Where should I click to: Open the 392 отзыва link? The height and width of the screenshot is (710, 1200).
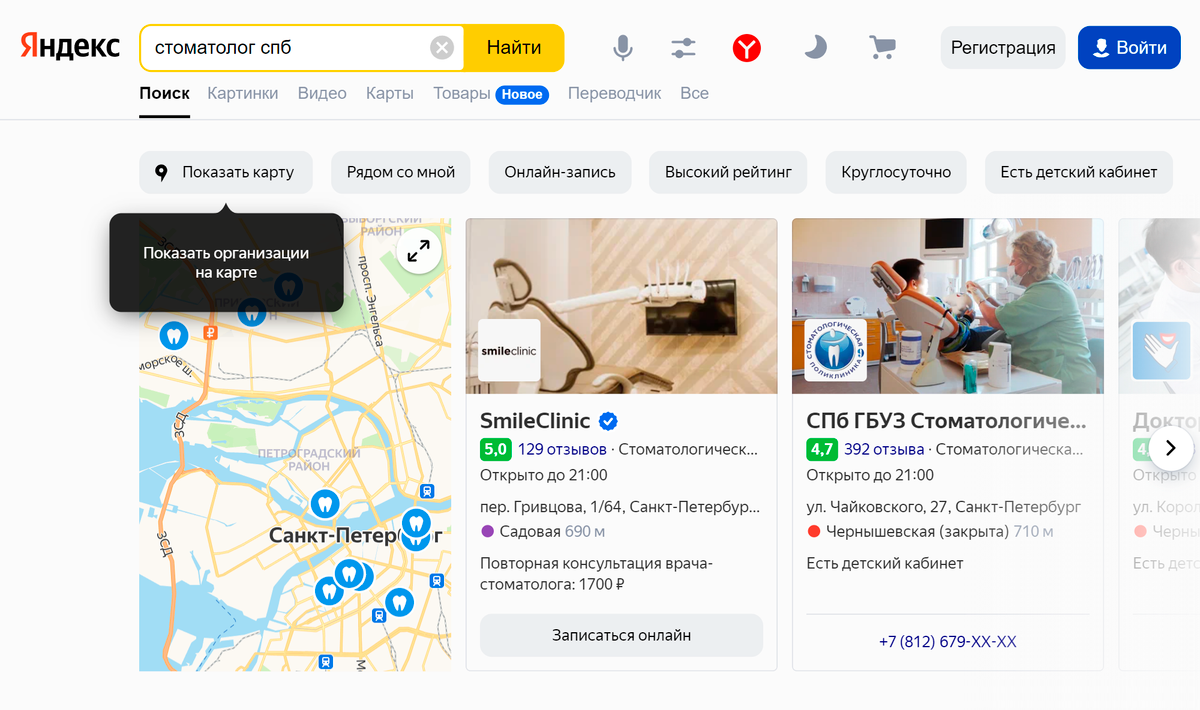[884, 449]
